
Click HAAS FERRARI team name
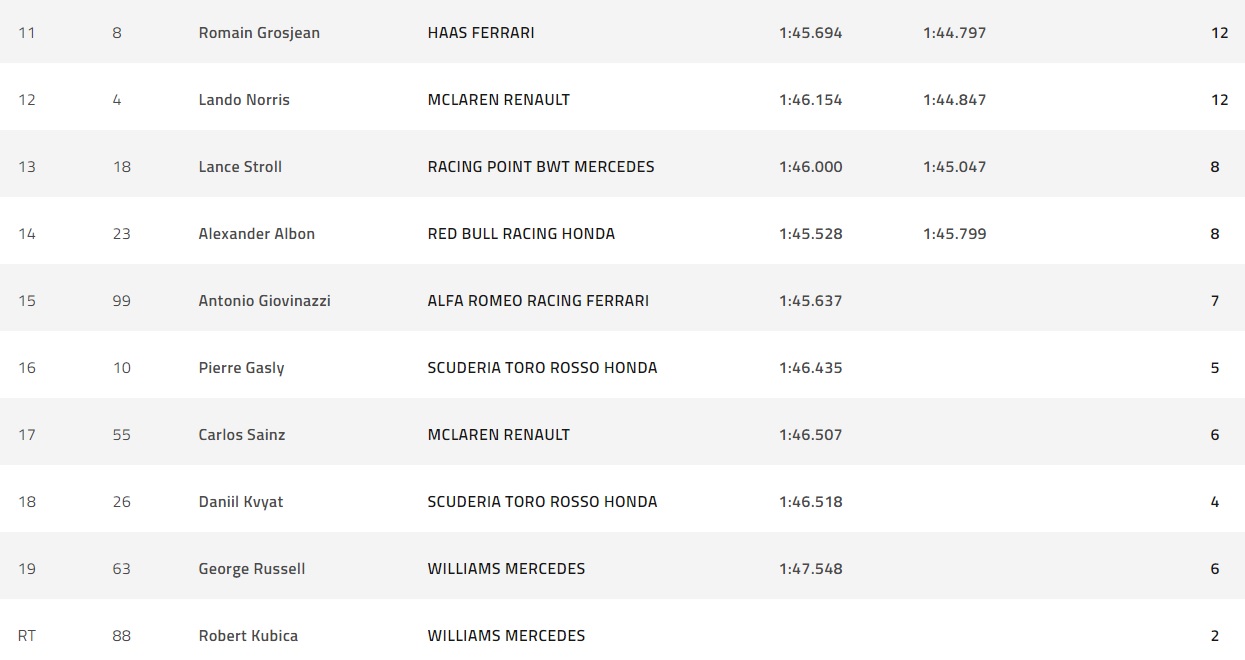(x=481, y=33)
